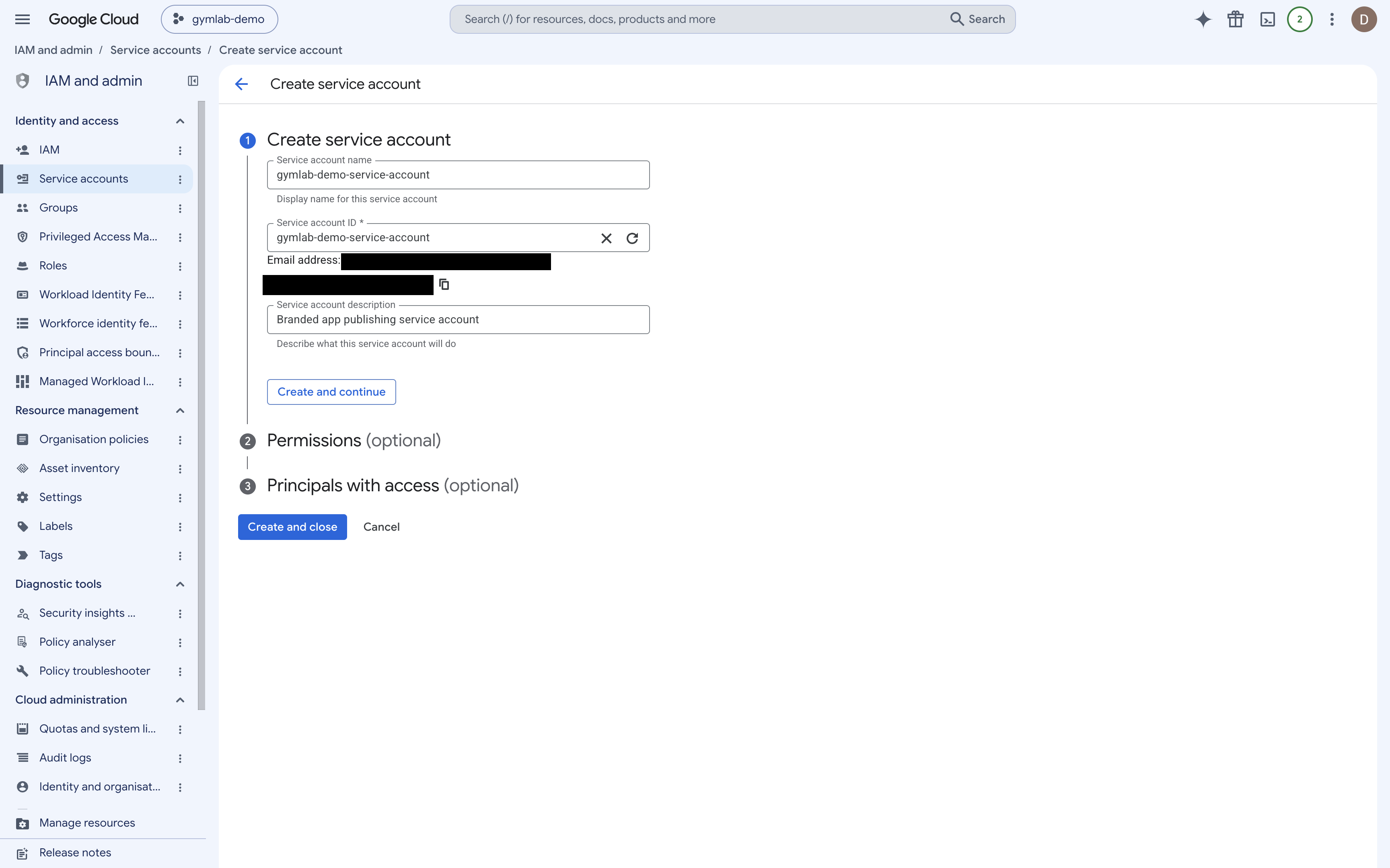Open Workload Identity Federation sidebar item
This screenshot has width=1390, height=868.
pos(97,295)
